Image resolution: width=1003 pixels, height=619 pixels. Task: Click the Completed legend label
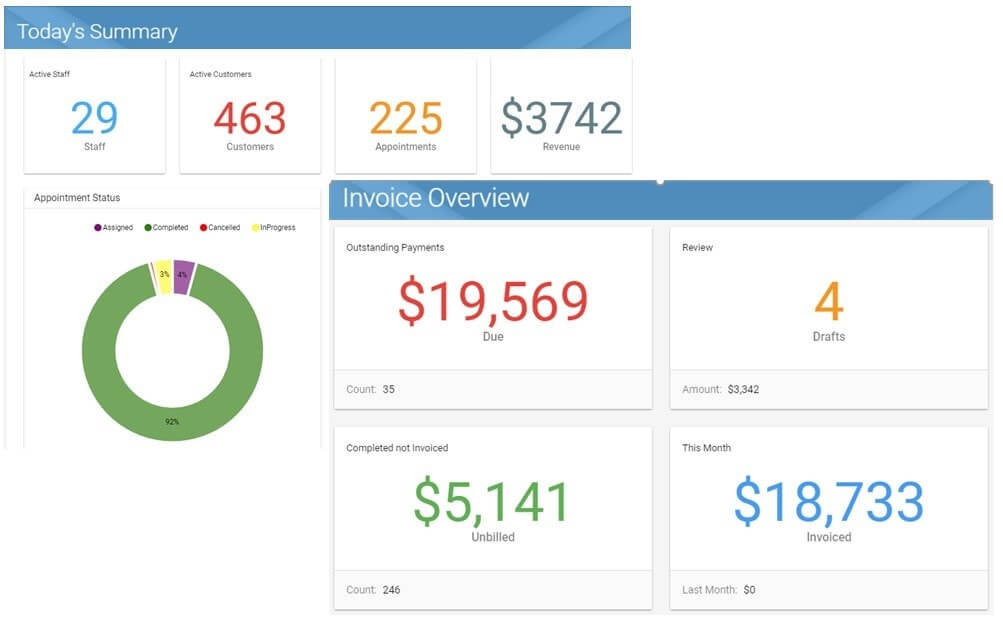click(x=170, y=228)
